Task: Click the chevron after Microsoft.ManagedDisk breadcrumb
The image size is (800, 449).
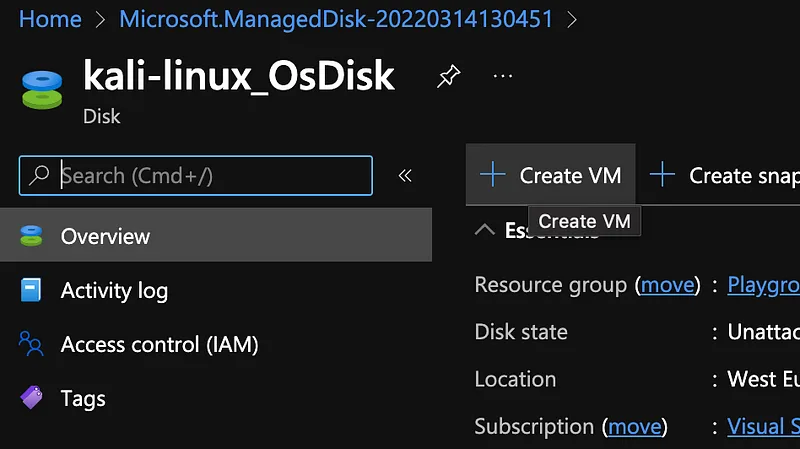Action: (572, 20)
